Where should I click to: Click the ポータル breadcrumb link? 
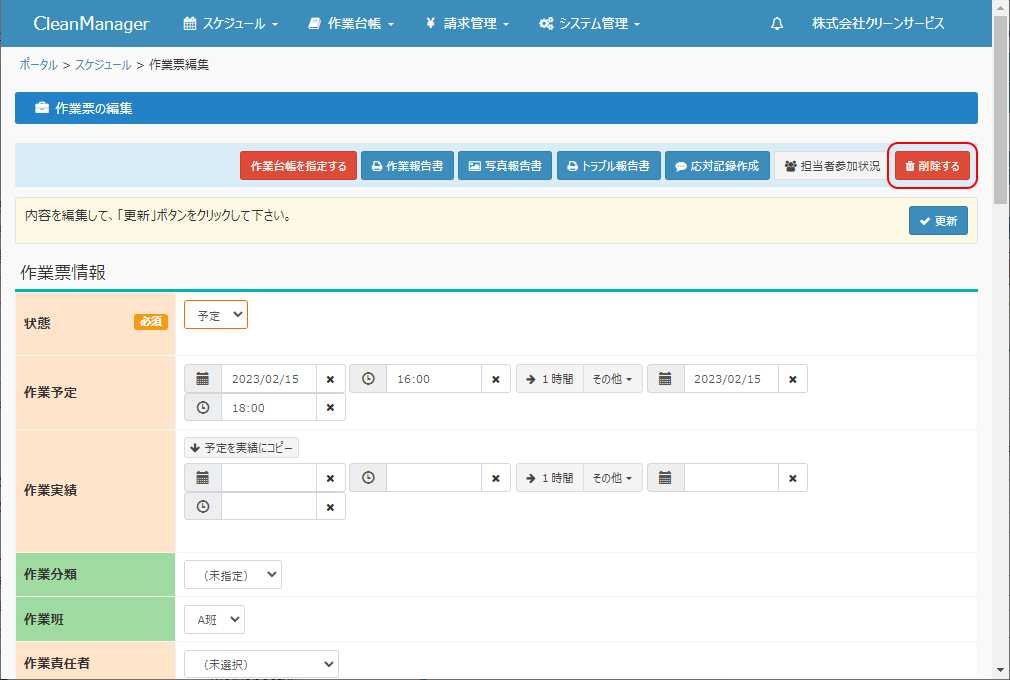click(x=38, y=65)
